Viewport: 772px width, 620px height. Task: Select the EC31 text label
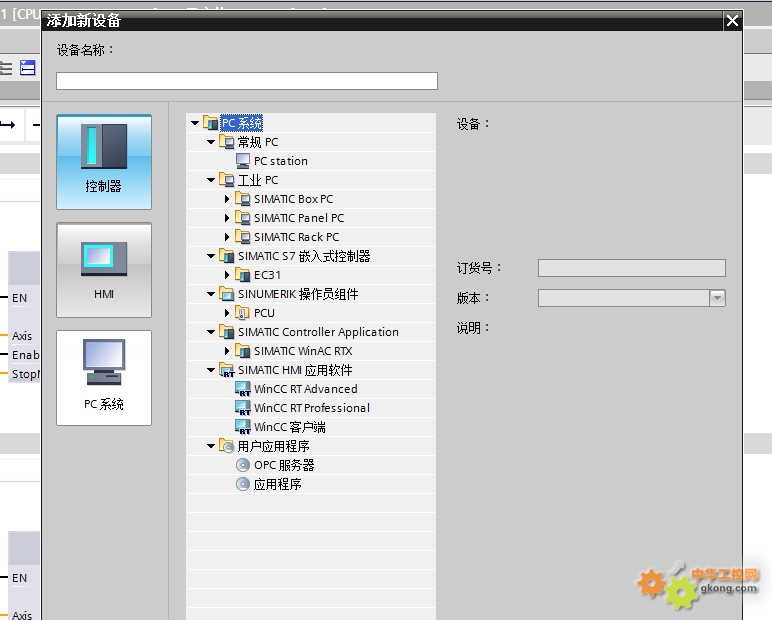[x=267, y=275]
